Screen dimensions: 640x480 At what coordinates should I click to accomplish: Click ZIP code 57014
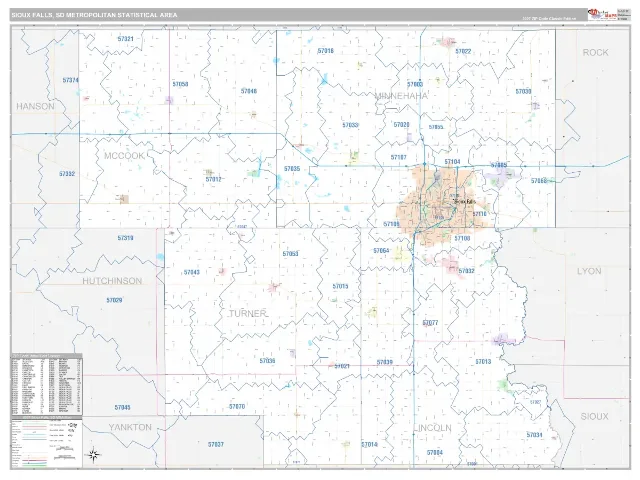click(369, 445)
